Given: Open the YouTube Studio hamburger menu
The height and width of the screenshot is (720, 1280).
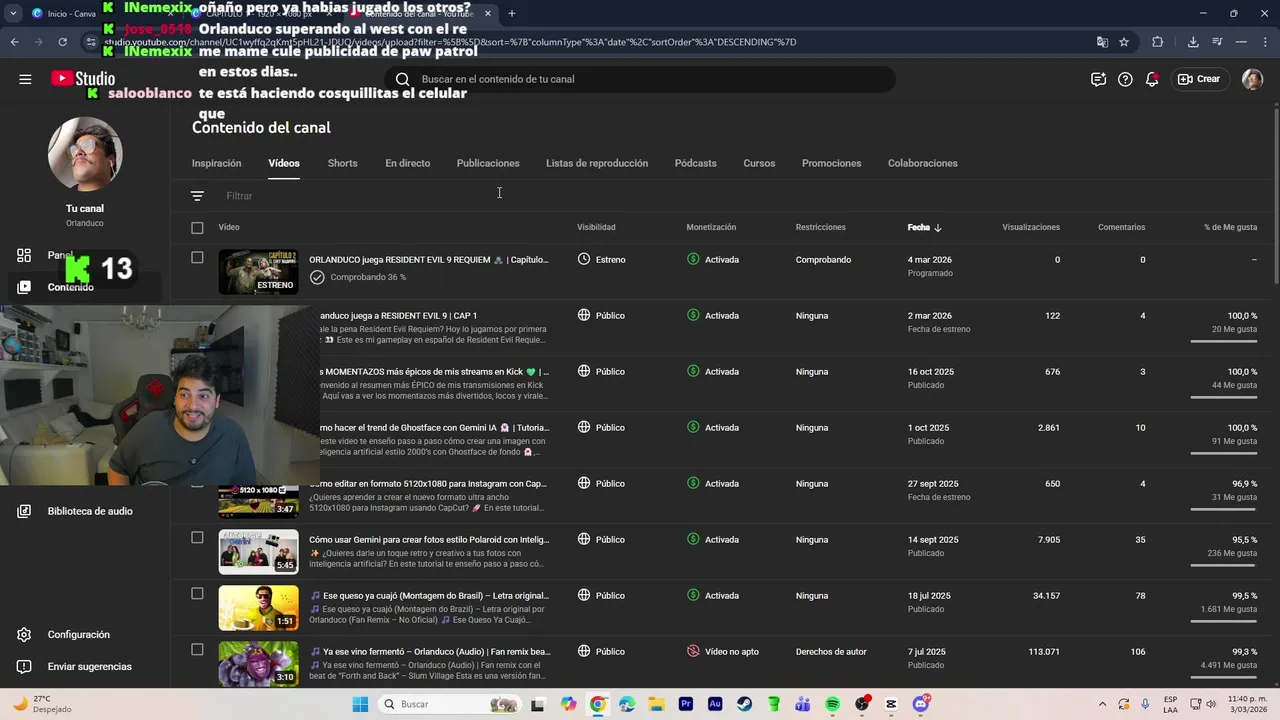Looking at the screenshot, I should [25, 79].
